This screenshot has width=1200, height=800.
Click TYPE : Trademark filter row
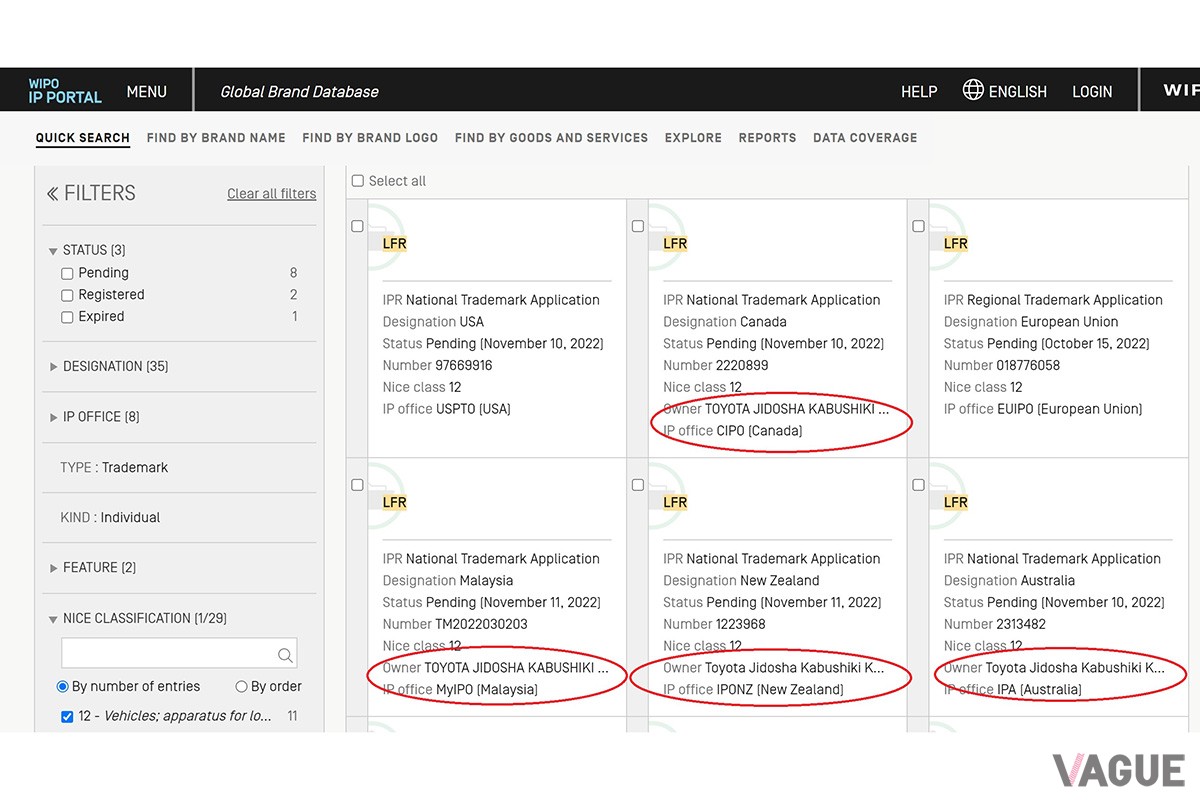pos(114,467)
